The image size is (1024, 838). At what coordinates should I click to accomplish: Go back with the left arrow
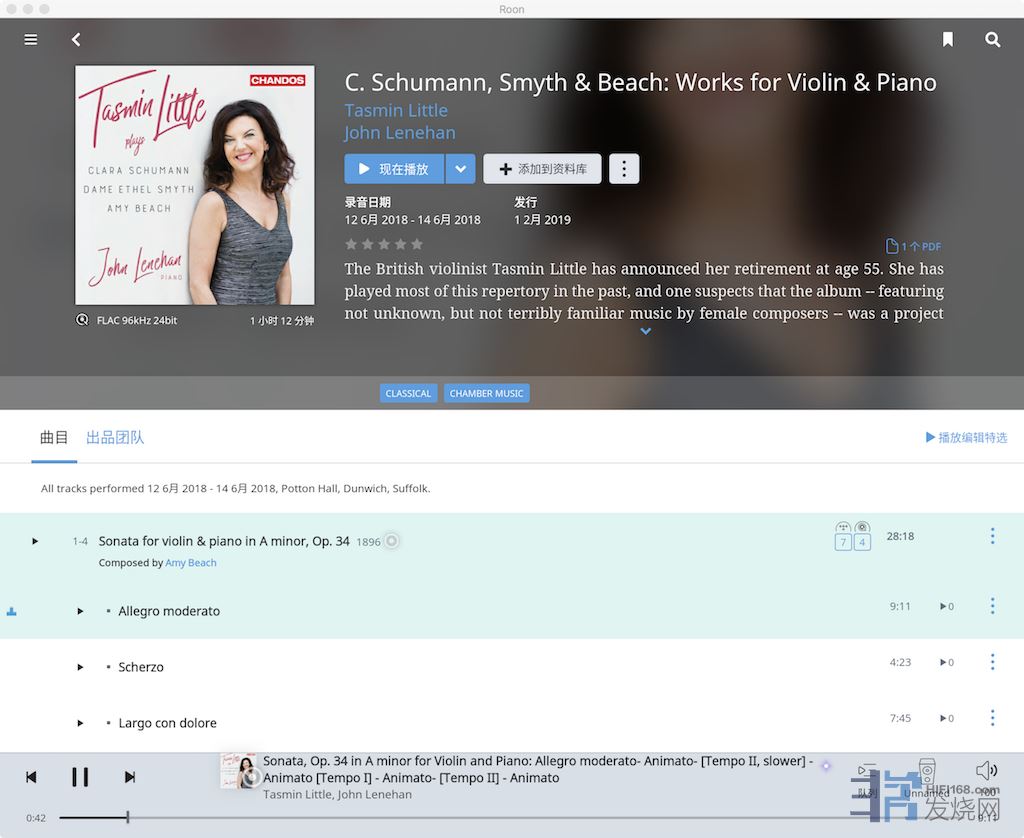coord(76,40)
